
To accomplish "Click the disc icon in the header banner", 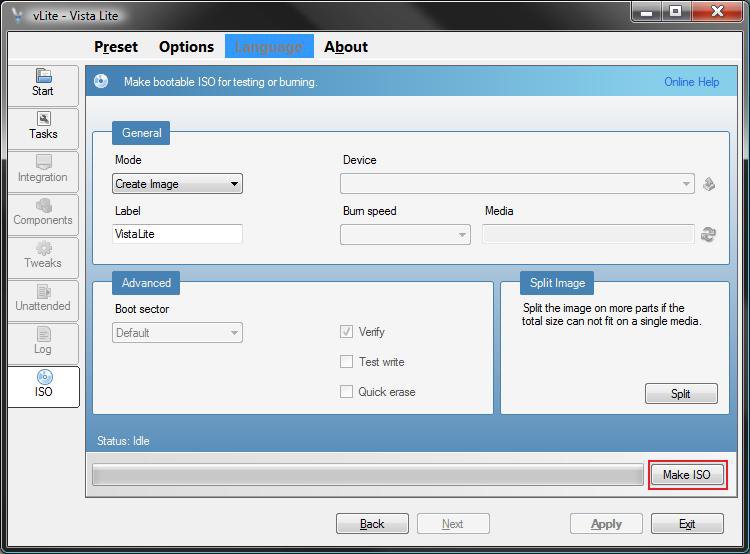I will [101, 81].
